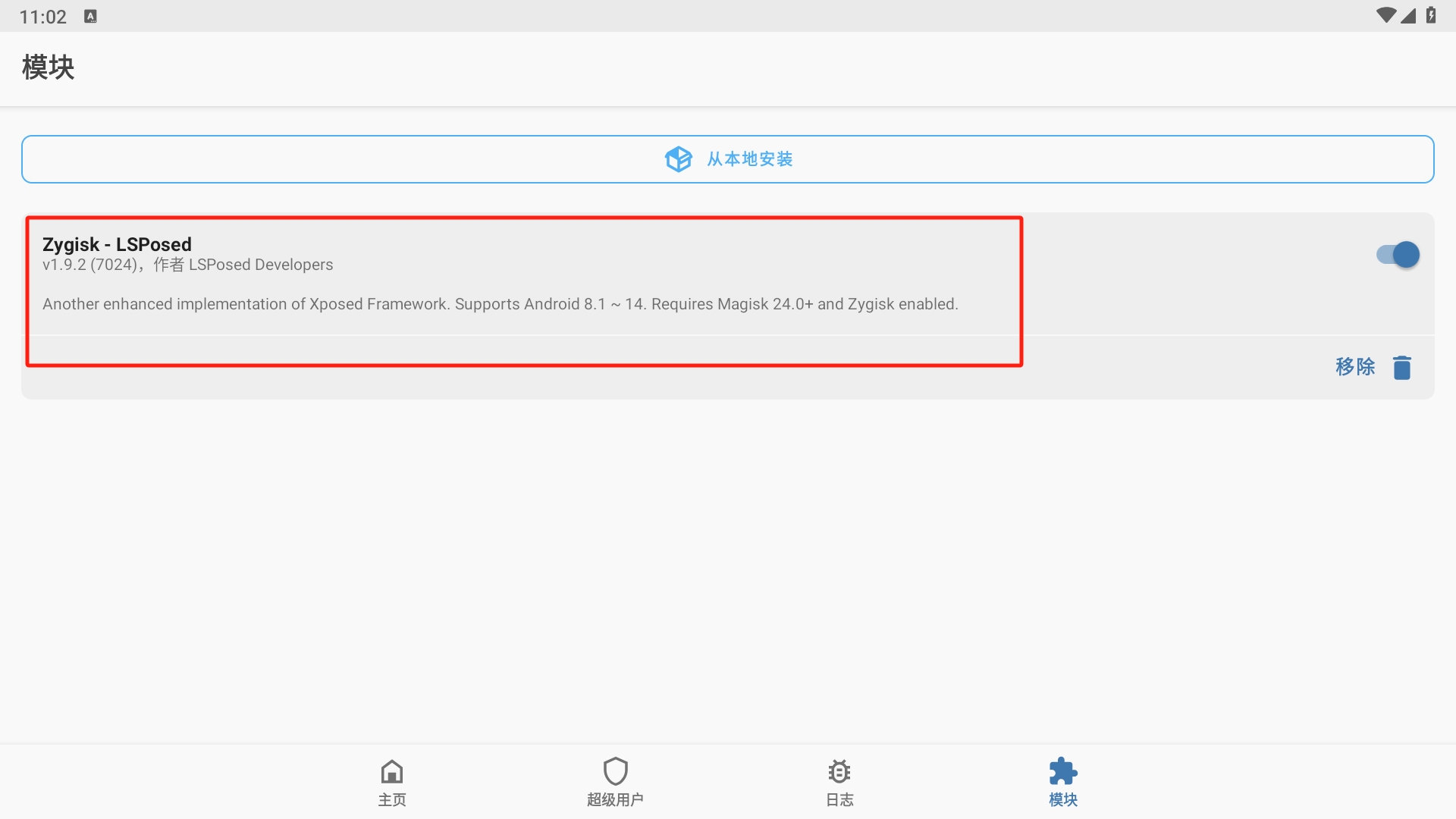Tap the 移除 remove text button
Image resolution: width=1456 pixels, height=819 pixels.
pyautogui.click(x=1355, y=367)
